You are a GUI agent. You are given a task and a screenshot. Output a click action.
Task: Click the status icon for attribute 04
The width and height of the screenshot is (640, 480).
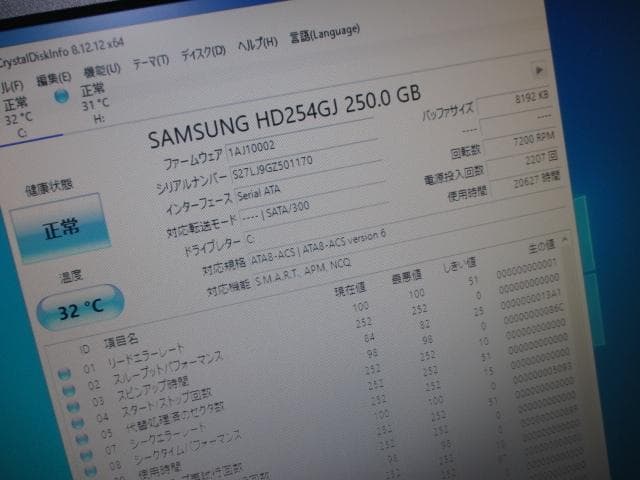(x=77, y=423)
